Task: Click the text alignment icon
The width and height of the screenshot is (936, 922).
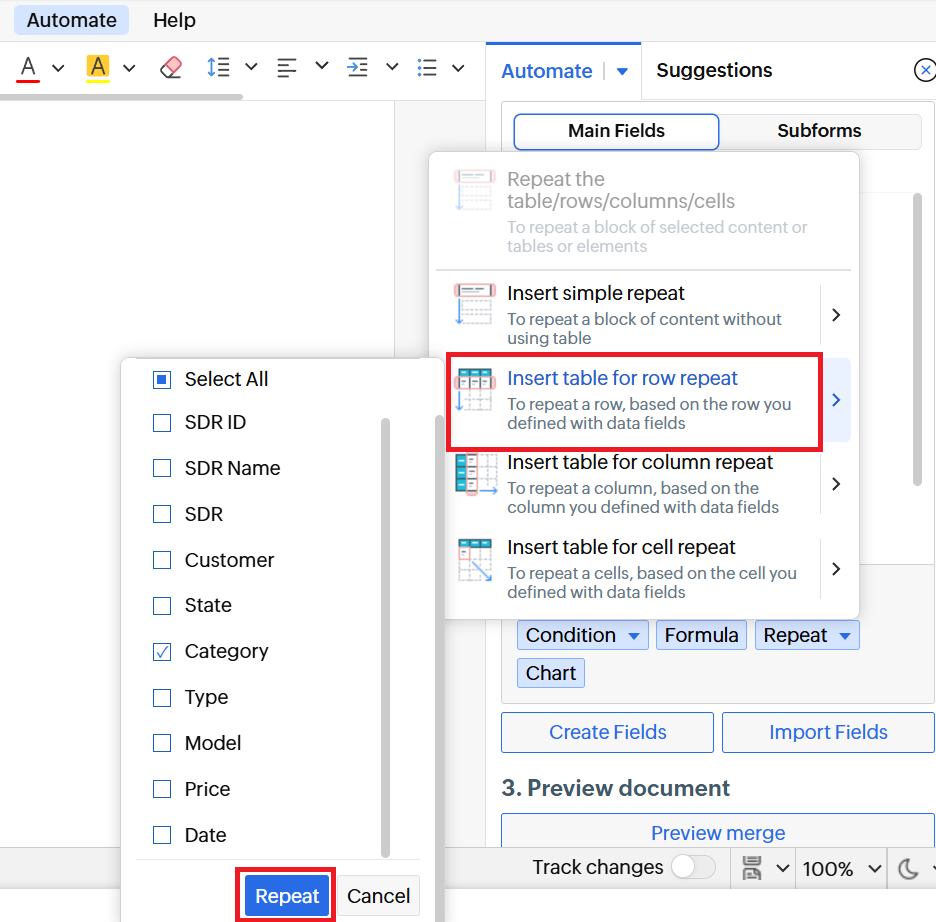Action: [x=287, y=68]
